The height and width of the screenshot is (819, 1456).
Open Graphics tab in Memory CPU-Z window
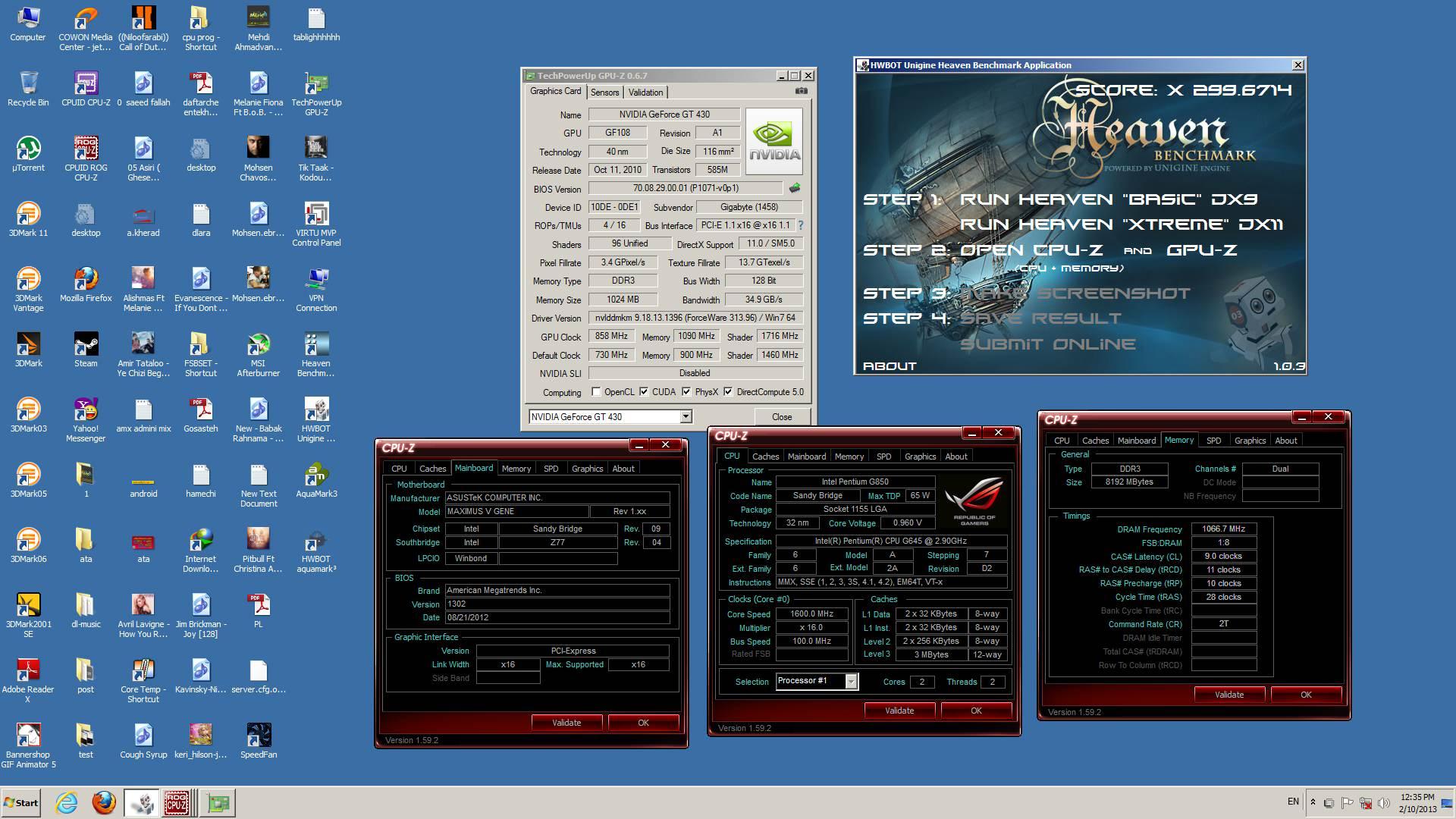1250,441
